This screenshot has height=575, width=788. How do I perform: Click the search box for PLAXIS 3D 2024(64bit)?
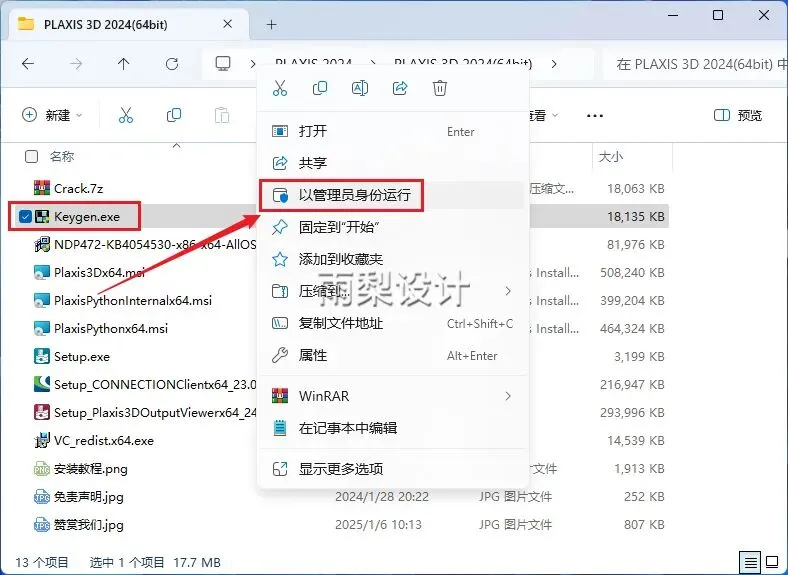point(696,64)
